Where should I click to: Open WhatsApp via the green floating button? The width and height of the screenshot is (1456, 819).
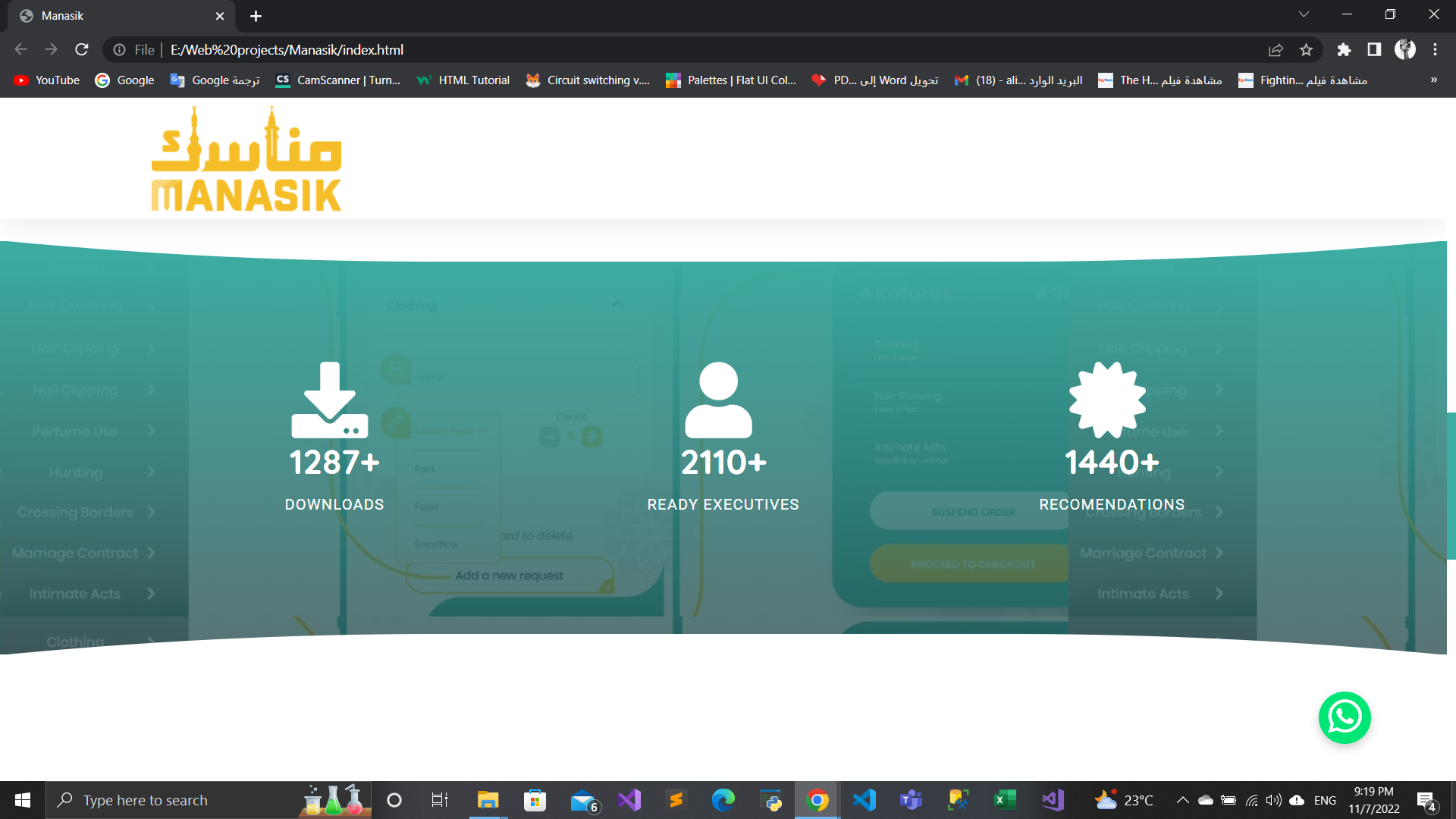point(1345,717)
